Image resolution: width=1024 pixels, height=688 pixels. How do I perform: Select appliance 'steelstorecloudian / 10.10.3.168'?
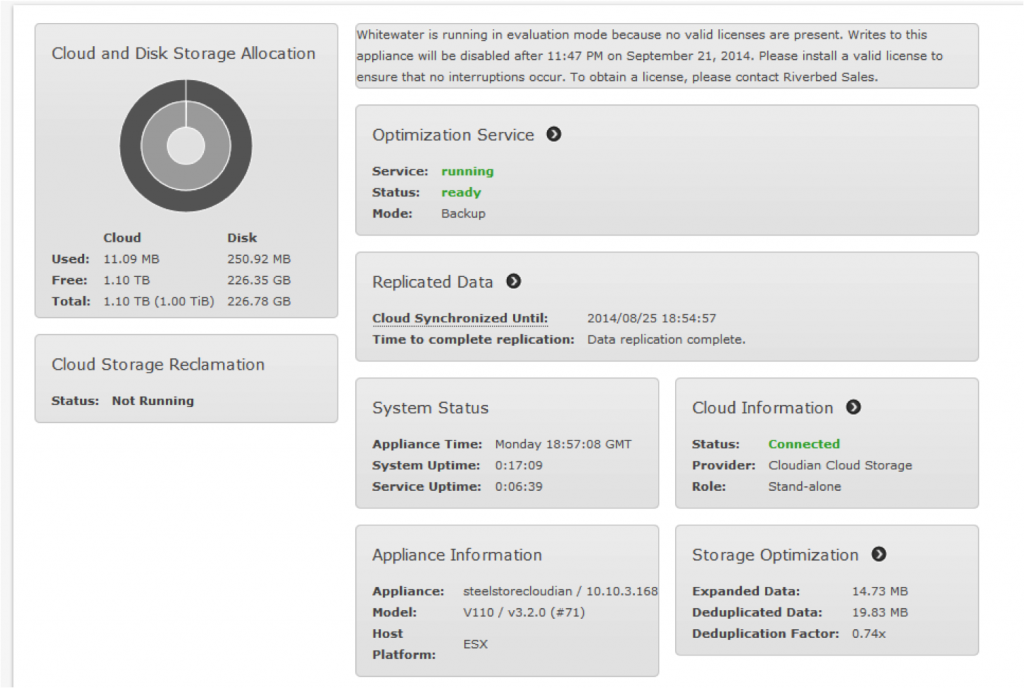point(560,591)
